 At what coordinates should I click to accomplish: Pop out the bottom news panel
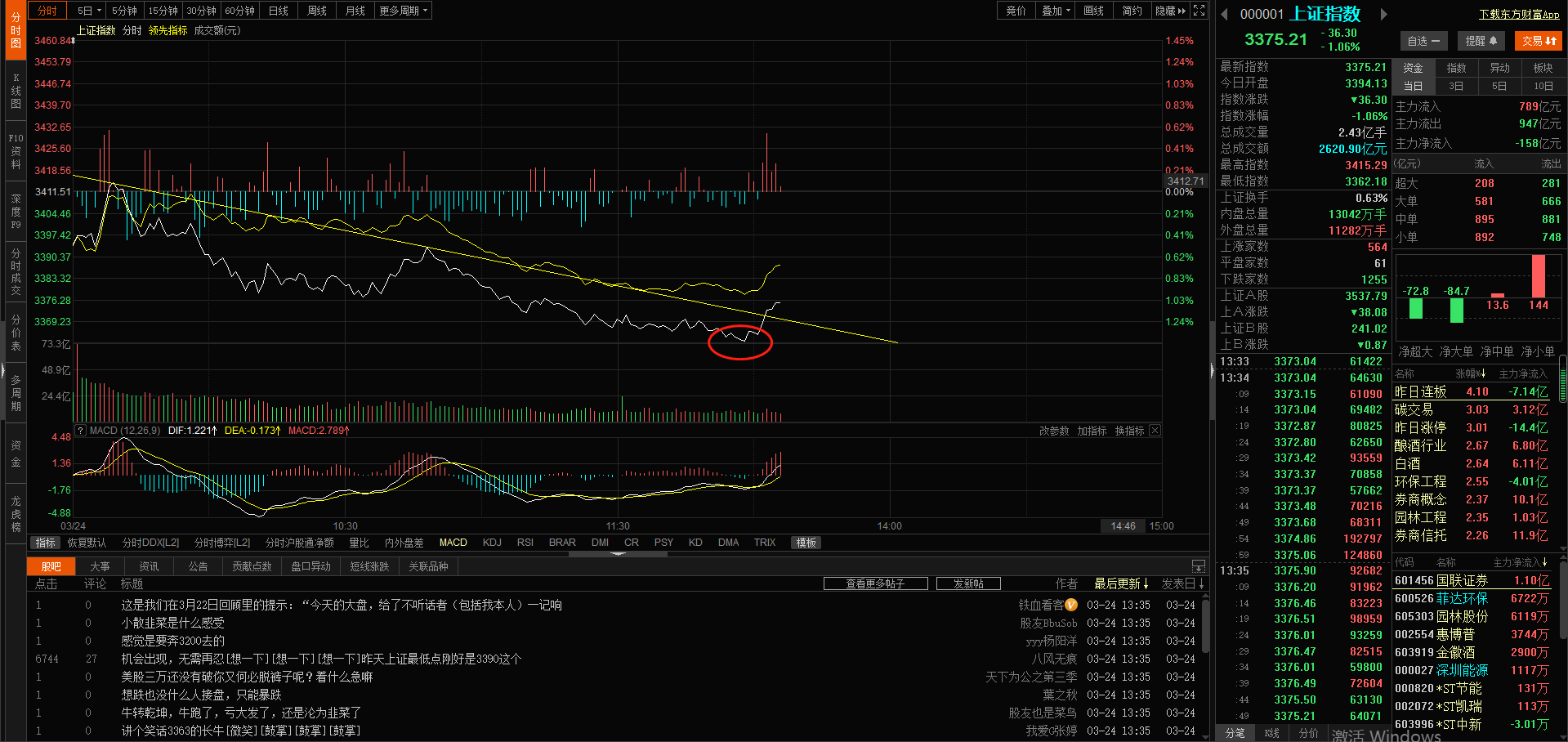(x=1198, y=566)
